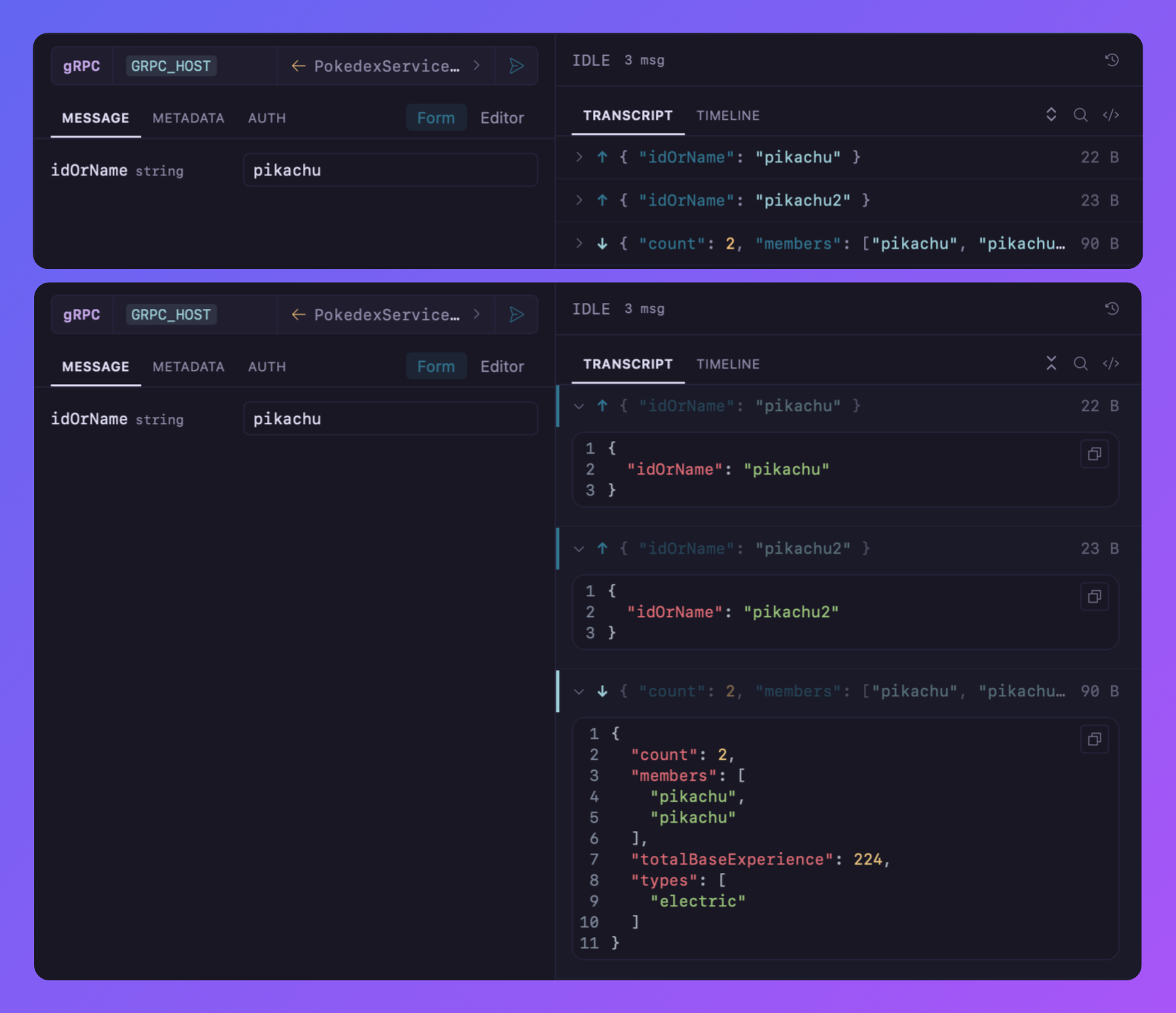Open history clock icon in bottom panel
The height and width of the screenshot is (1013, 1176).
click(1112, 309)
